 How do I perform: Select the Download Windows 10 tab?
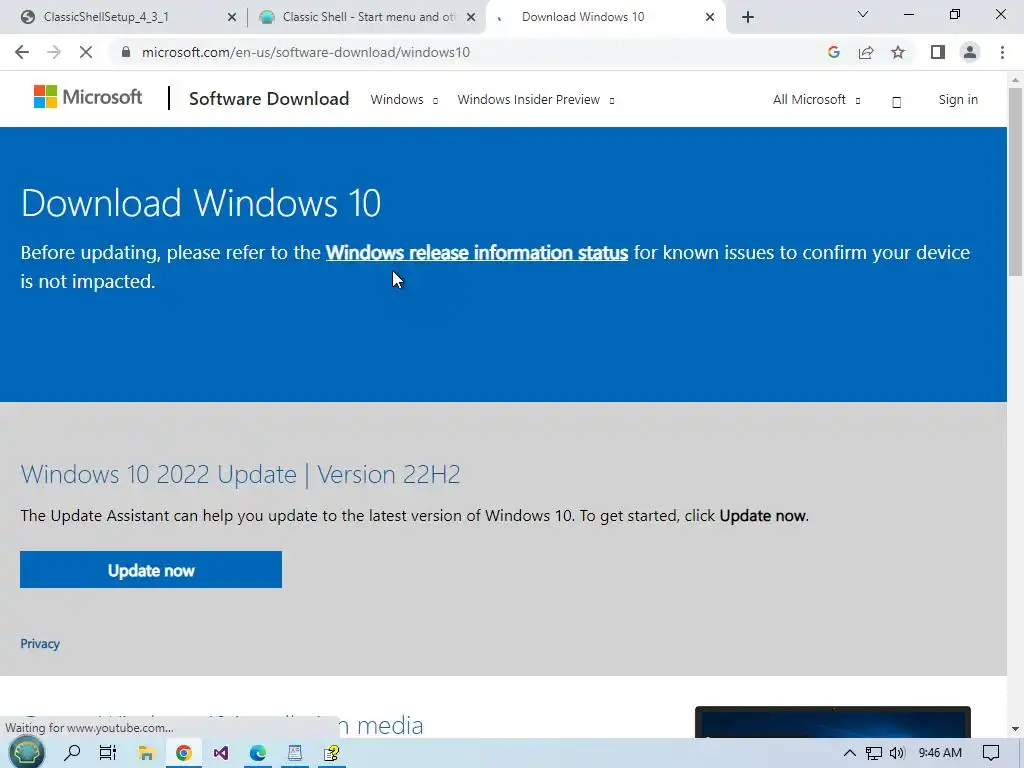tap(583, 17)
